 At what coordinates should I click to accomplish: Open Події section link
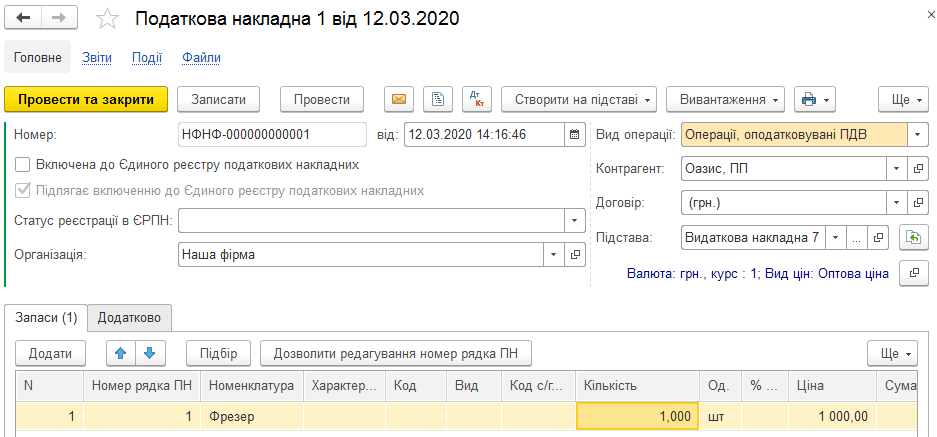pos(147,57)
